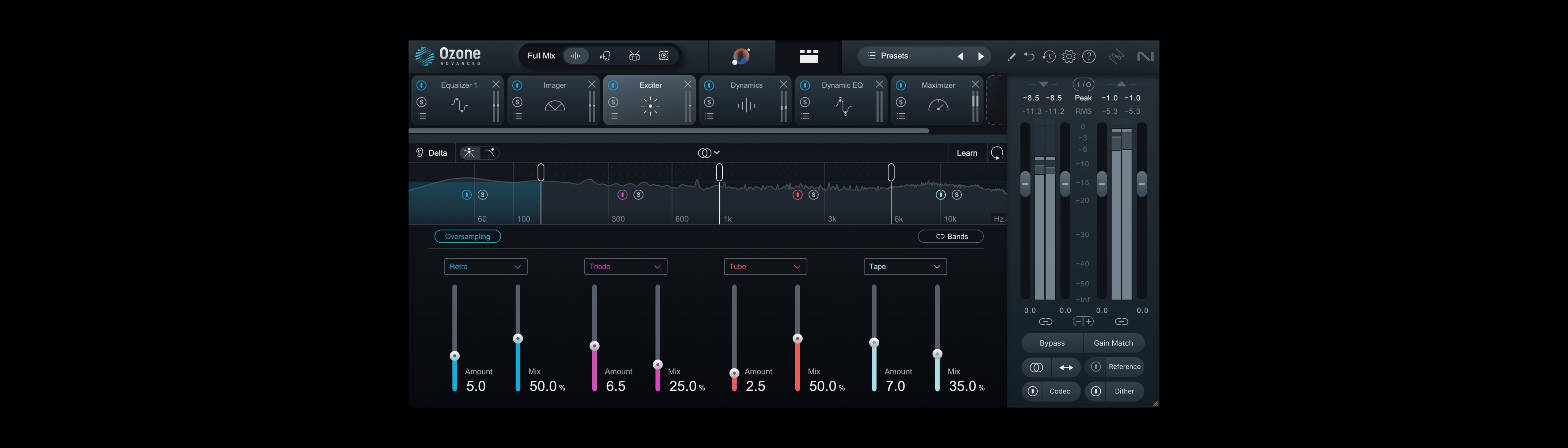Toggle power of Imager module
1568x448 pixels.
click(x=517, y=85)
